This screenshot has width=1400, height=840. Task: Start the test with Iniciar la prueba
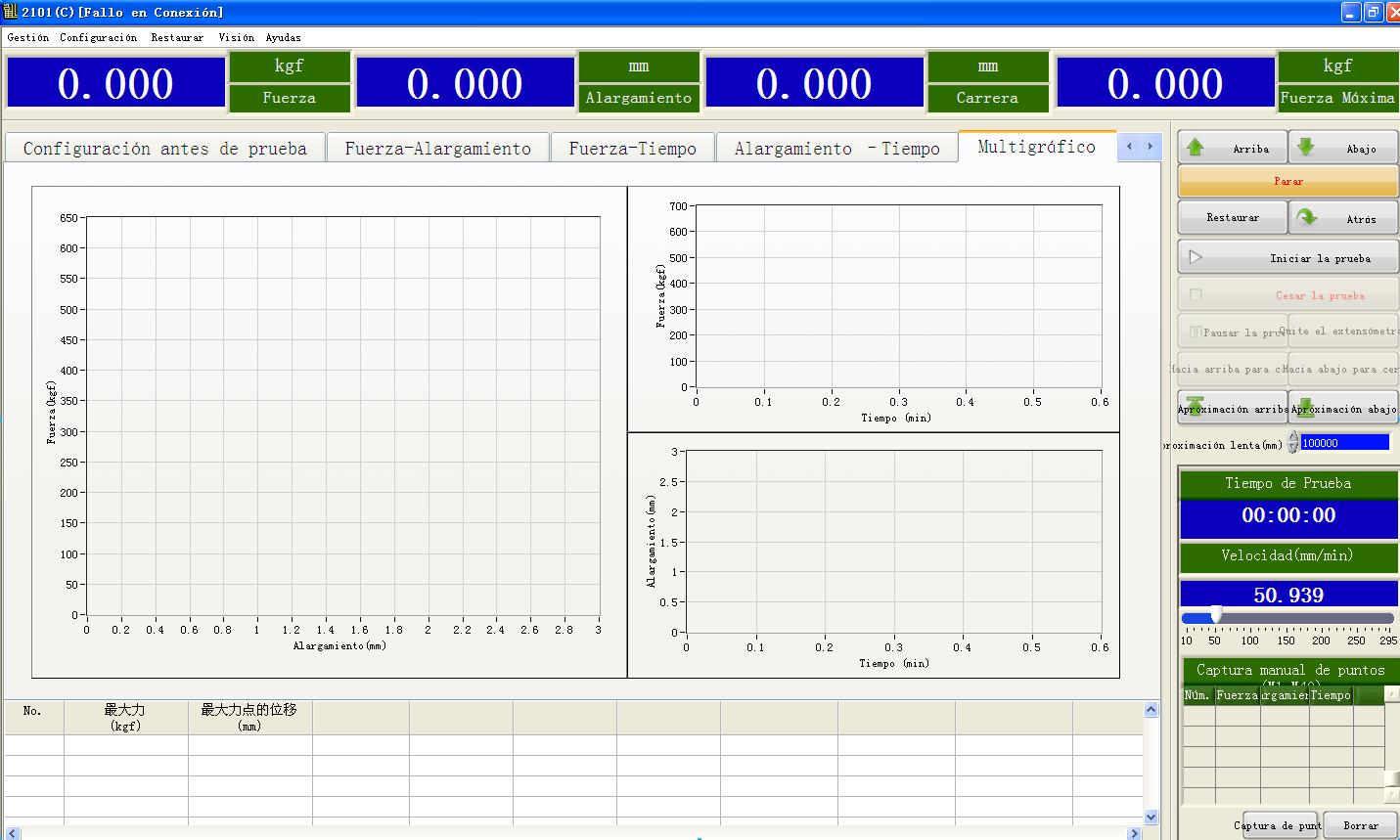1287,258
